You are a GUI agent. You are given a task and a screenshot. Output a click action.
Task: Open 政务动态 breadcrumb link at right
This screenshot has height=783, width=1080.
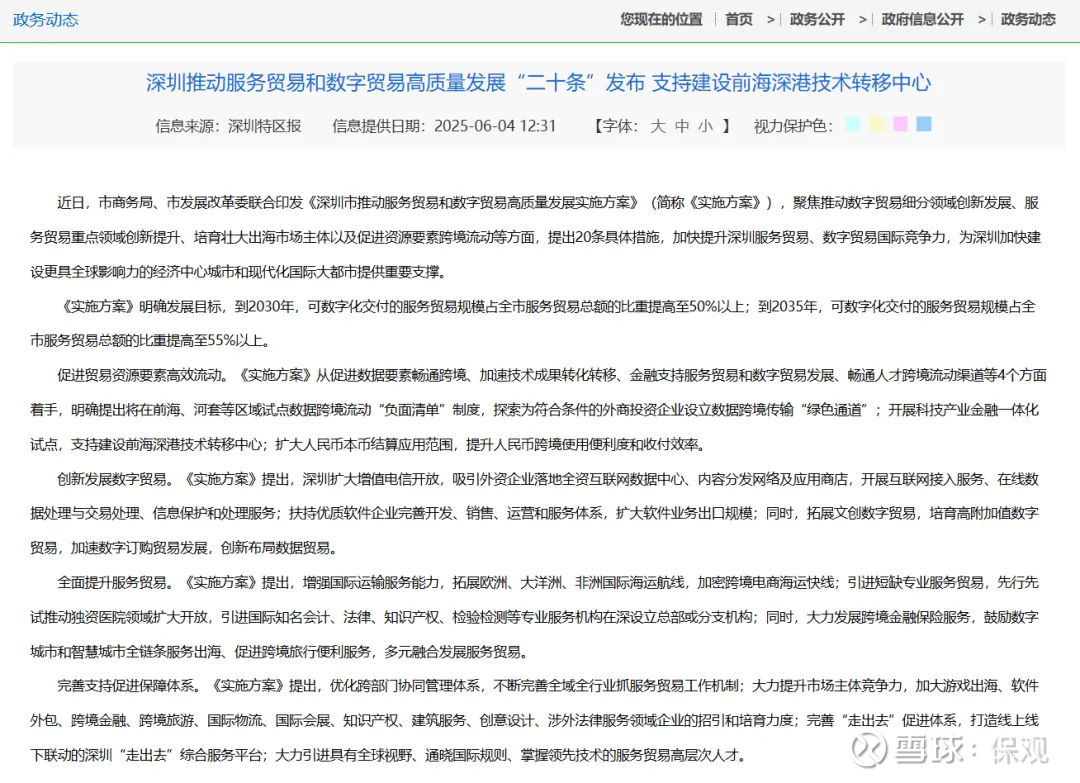click(x=1028, y=19)
